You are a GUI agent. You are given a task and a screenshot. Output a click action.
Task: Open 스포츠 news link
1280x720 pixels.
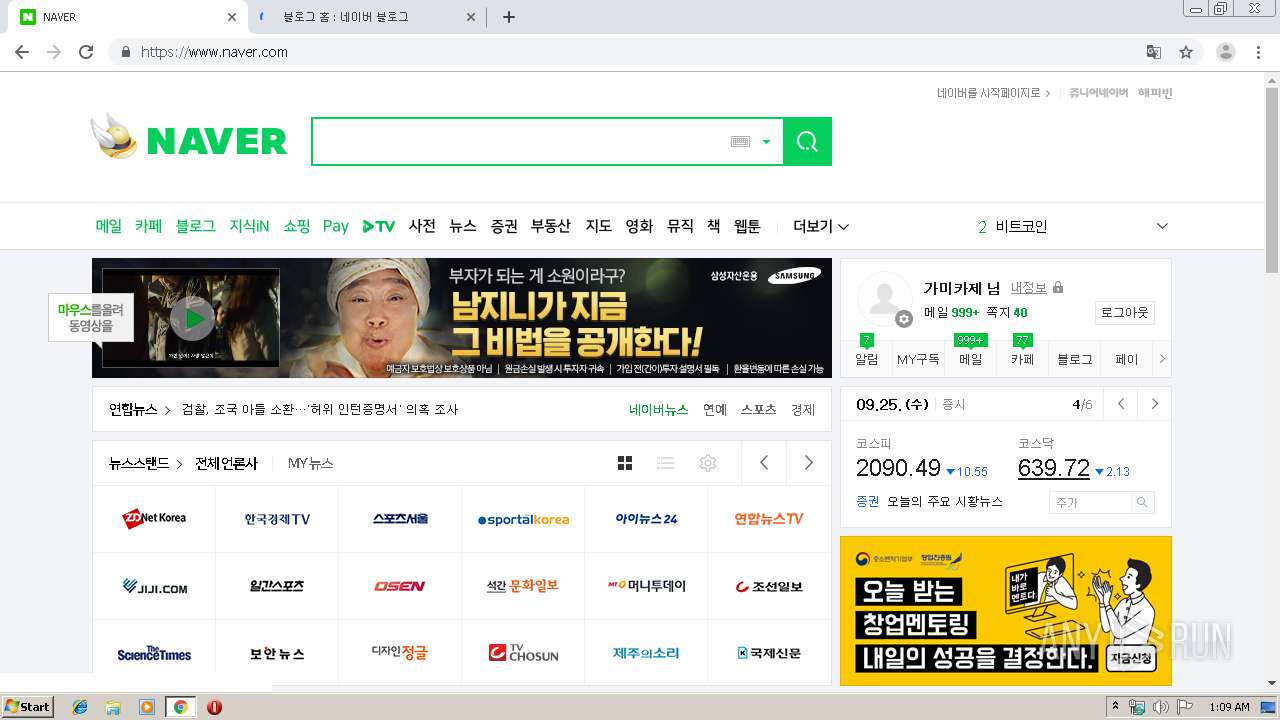(x=759, y=409)
